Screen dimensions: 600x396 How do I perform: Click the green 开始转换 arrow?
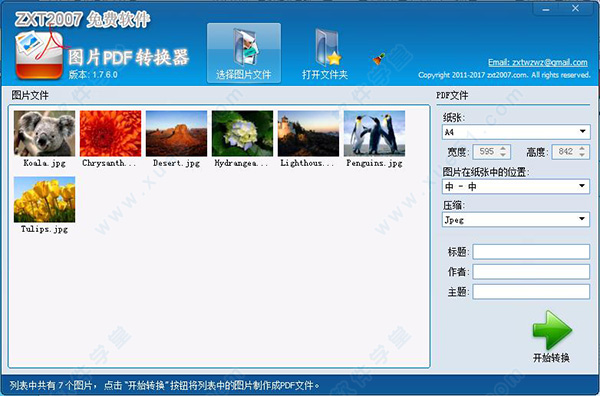[x=552, y=330]
